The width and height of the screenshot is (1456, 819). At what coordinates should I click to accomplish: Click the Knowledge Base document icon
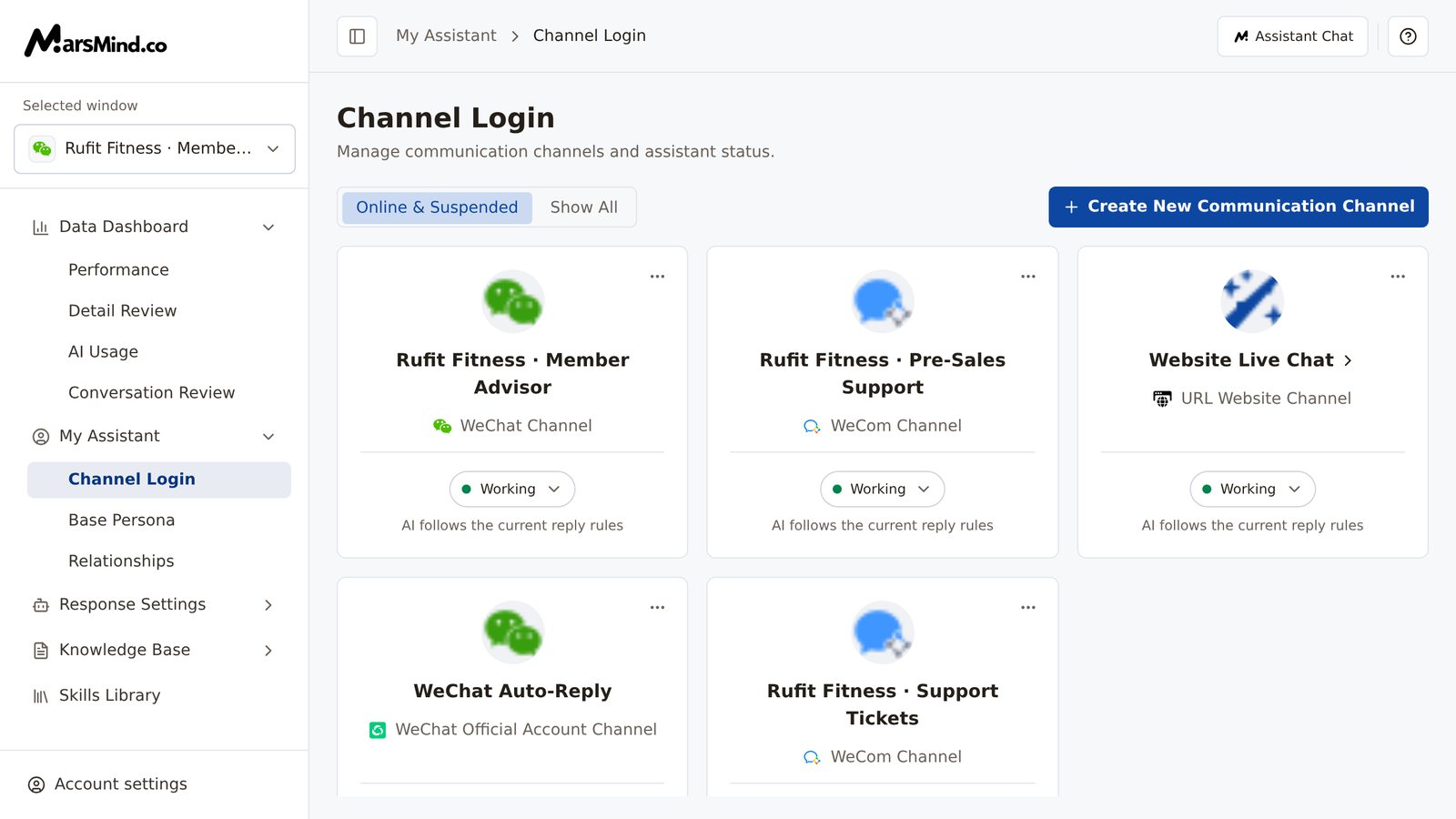click(x=40, y=651)
